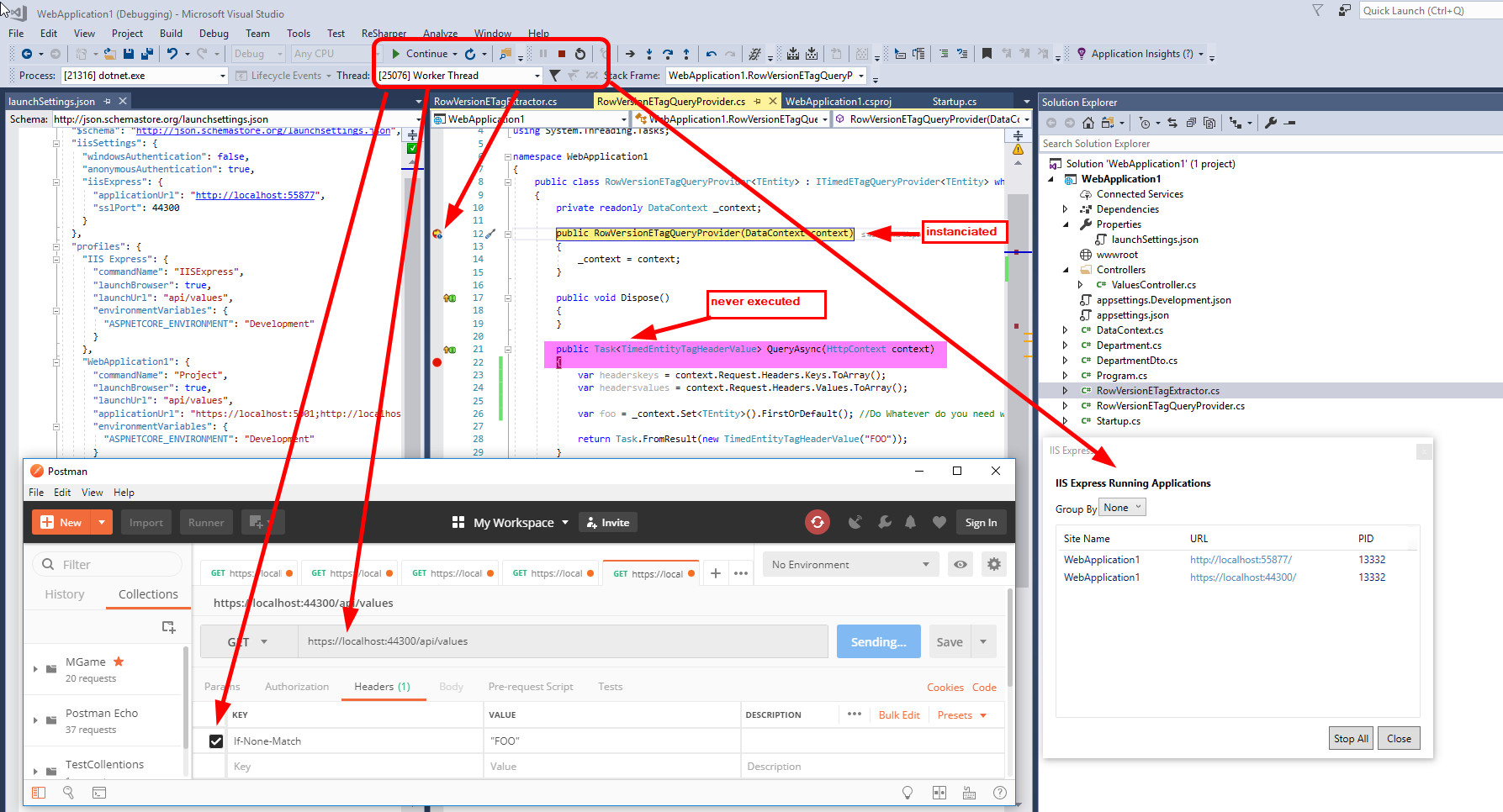The image size is (1503, 812).
Task: Select the Step Into debug icon
Action: (648, 53)
